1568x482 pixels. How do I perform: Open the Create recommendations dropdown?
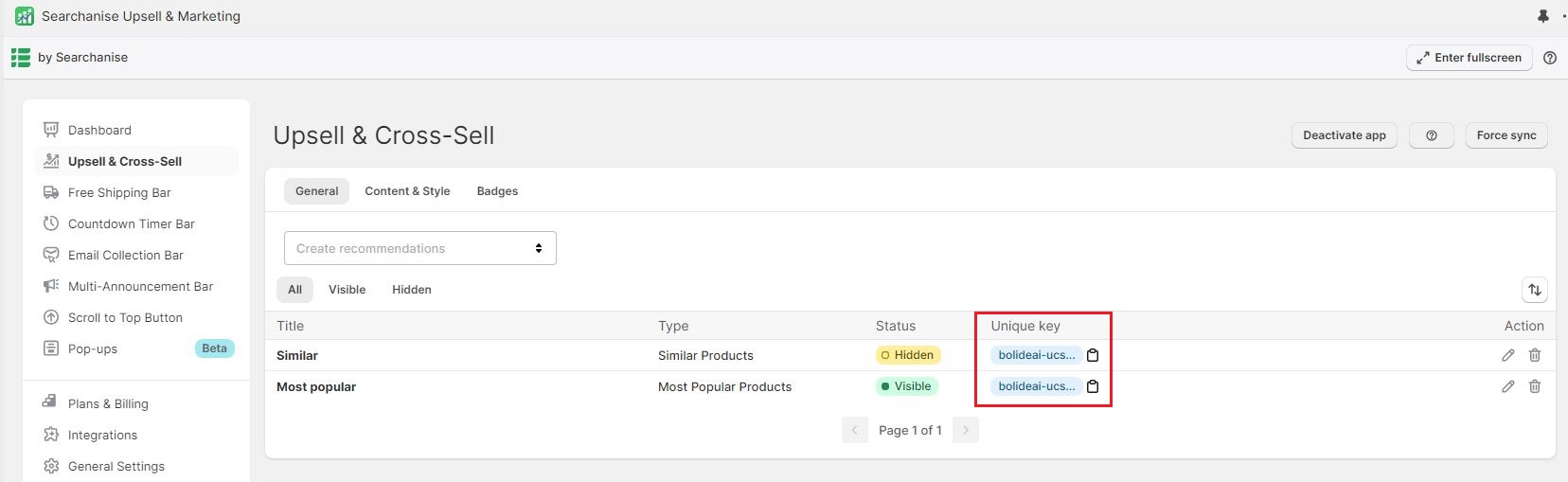tap(420, 248)
